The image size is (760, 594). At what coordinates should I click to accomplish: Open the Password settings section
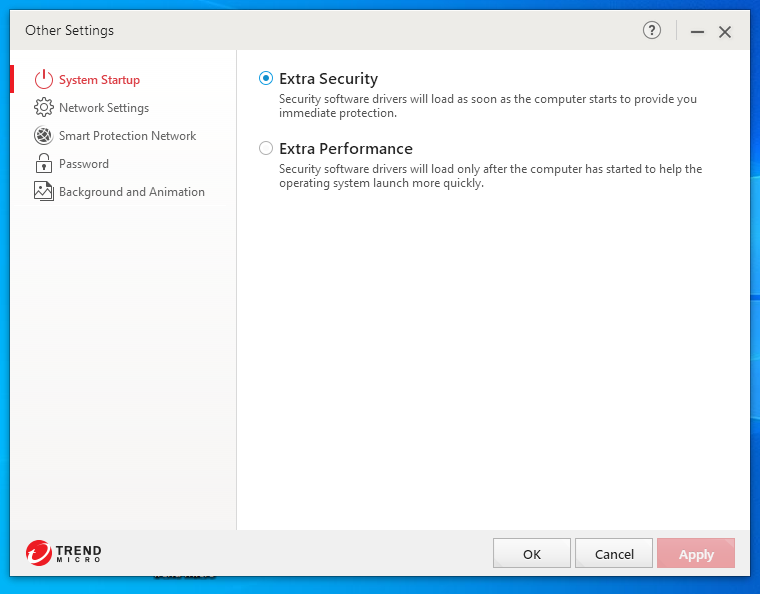pyautogui.click(x=84, y=164)
